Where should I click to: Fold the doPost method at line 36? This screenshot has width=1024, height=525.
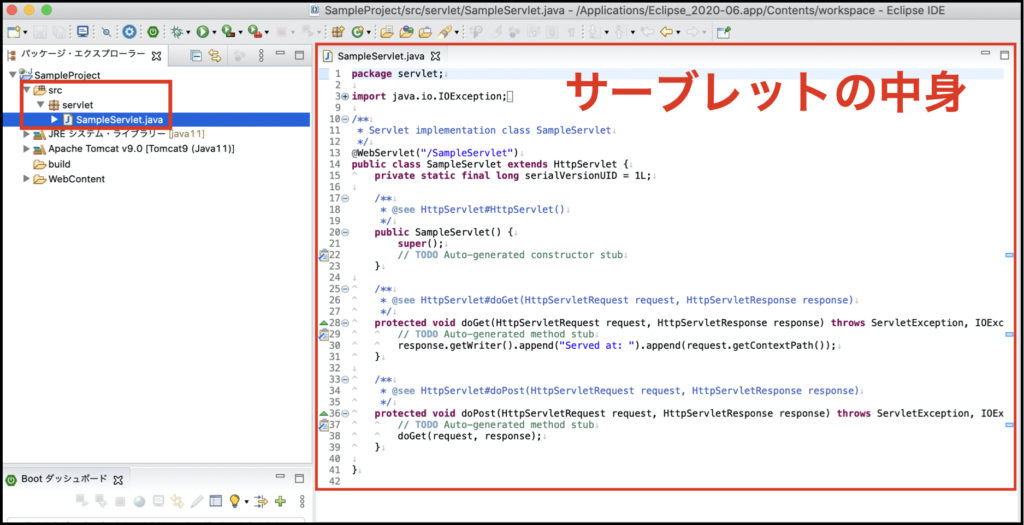pyautogui.click(x=345, y=413)
